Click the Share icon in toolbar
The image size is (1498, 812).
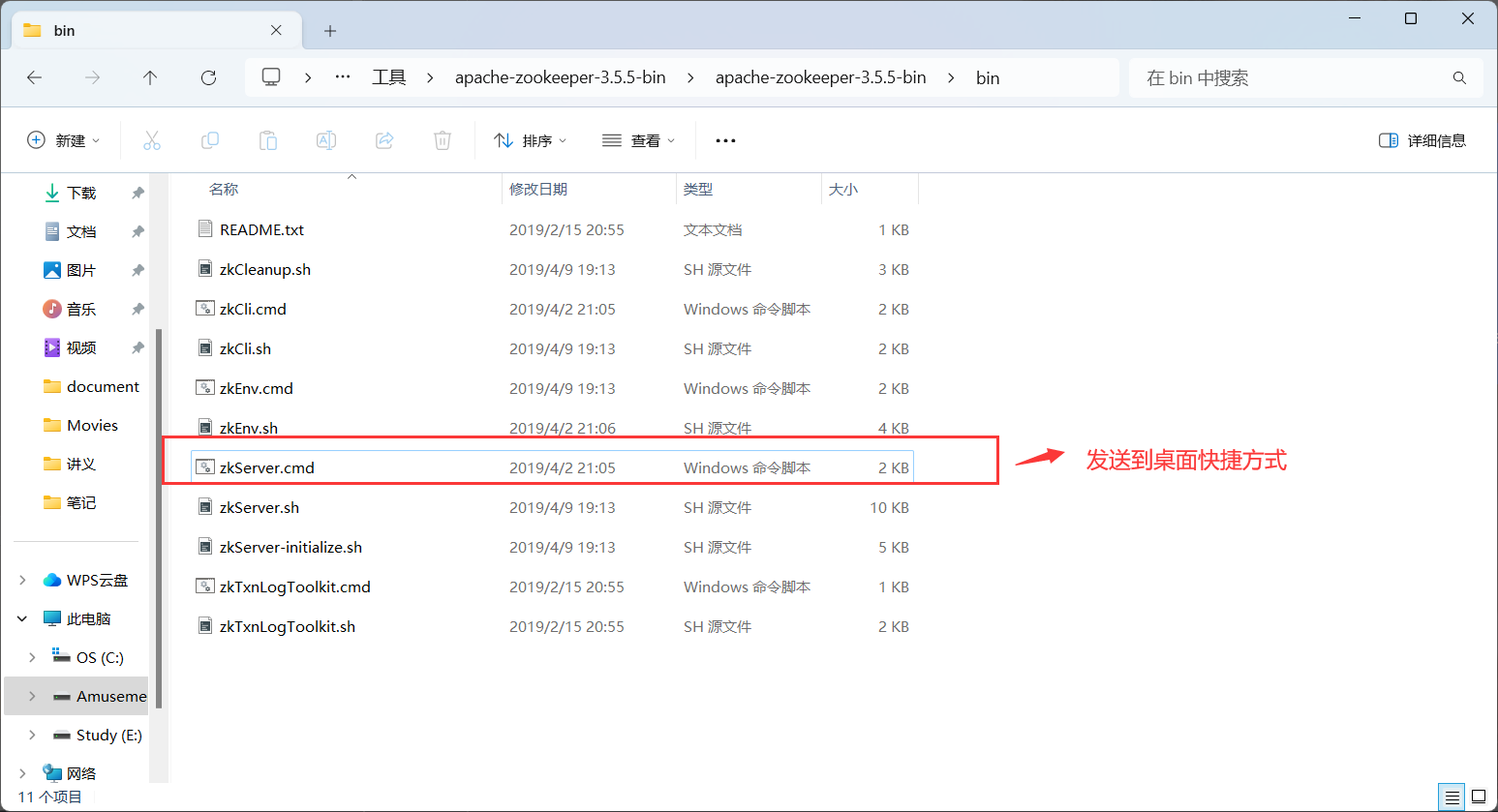(x=384, y=140)
